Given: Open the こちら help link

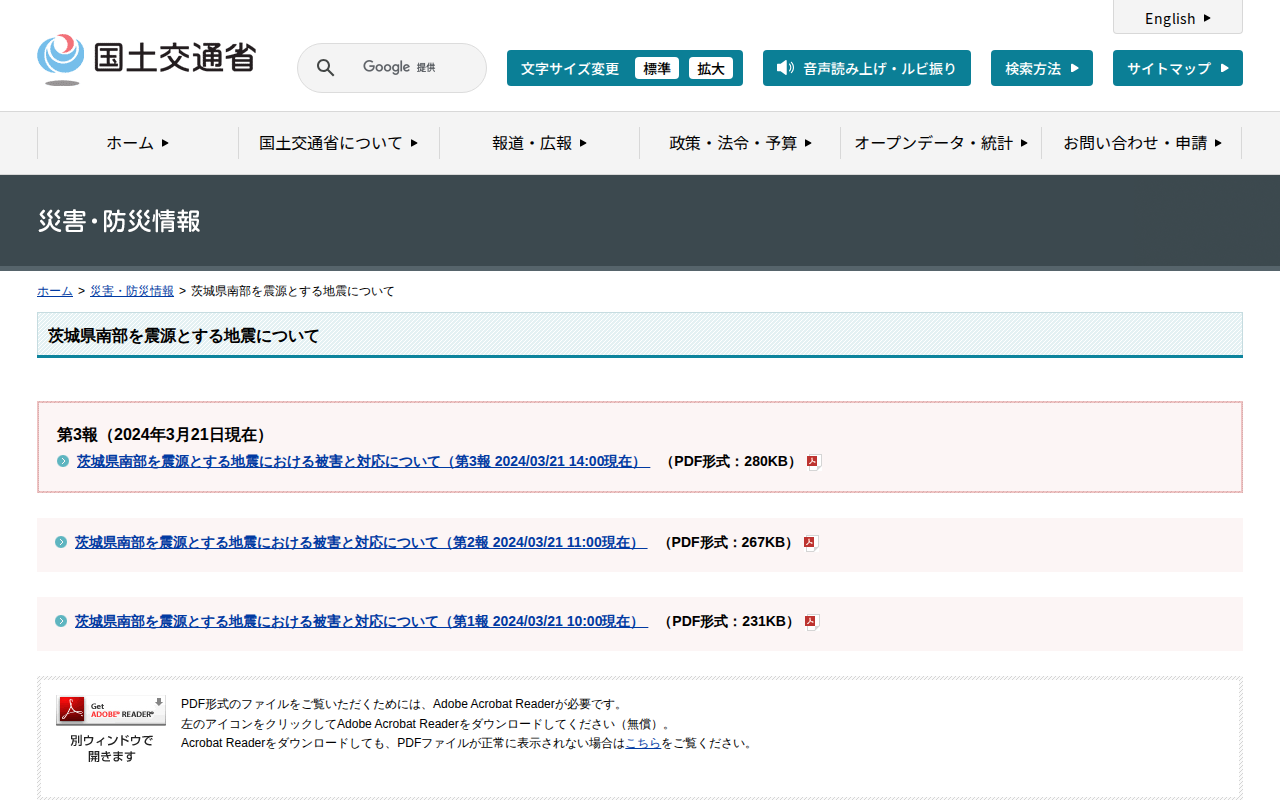Looking at the screenshot, I should click(x=642, y=743).
